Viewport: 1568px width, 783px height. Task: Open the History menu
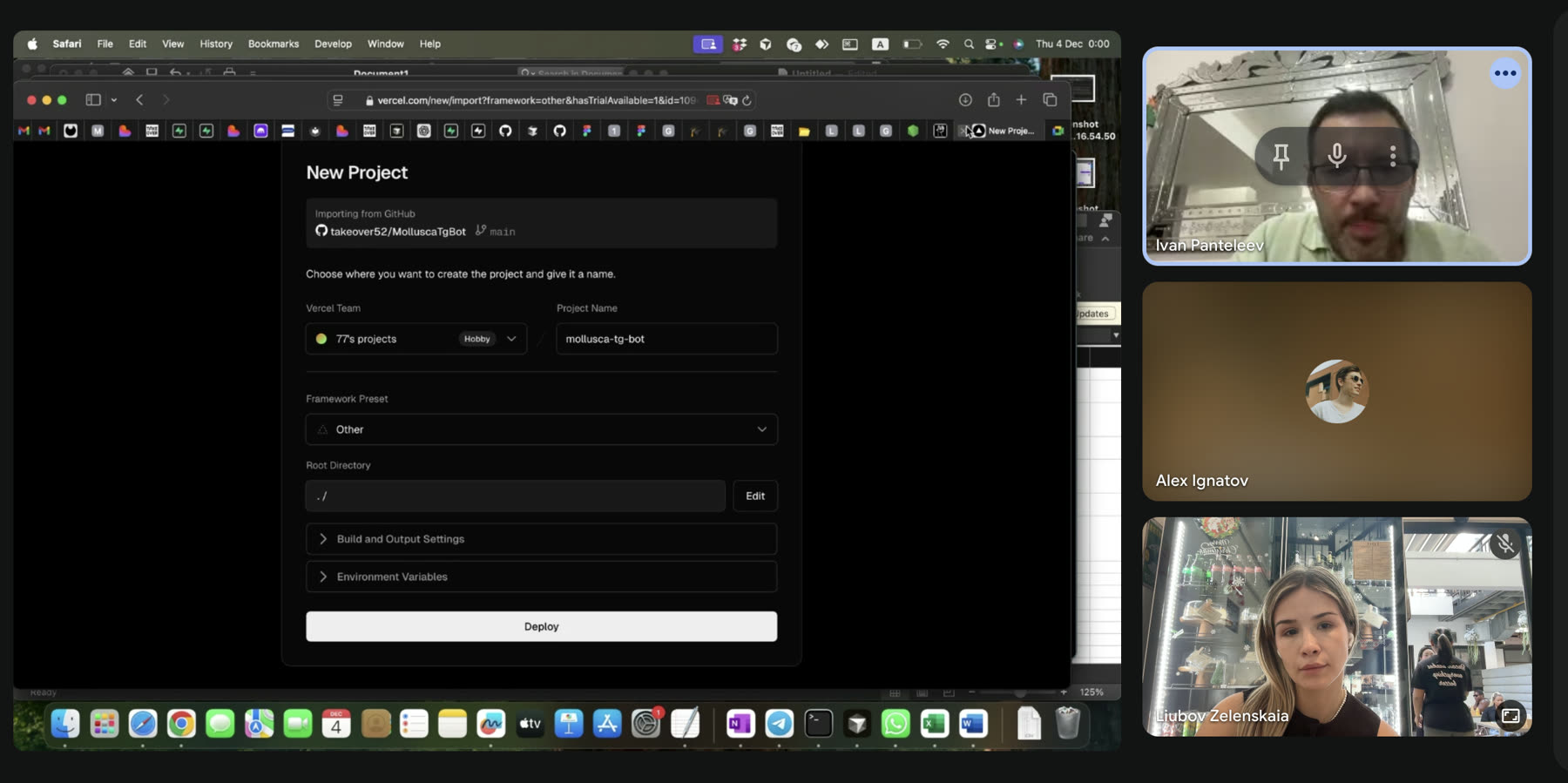[x=216, y=44]
